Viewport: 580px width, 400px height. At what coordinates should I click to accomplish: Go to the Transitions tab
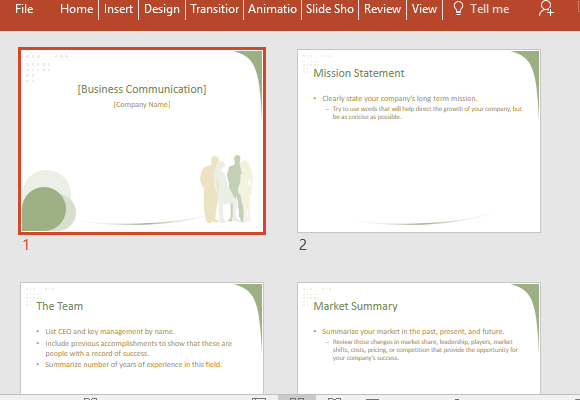(x=215, y=9)
